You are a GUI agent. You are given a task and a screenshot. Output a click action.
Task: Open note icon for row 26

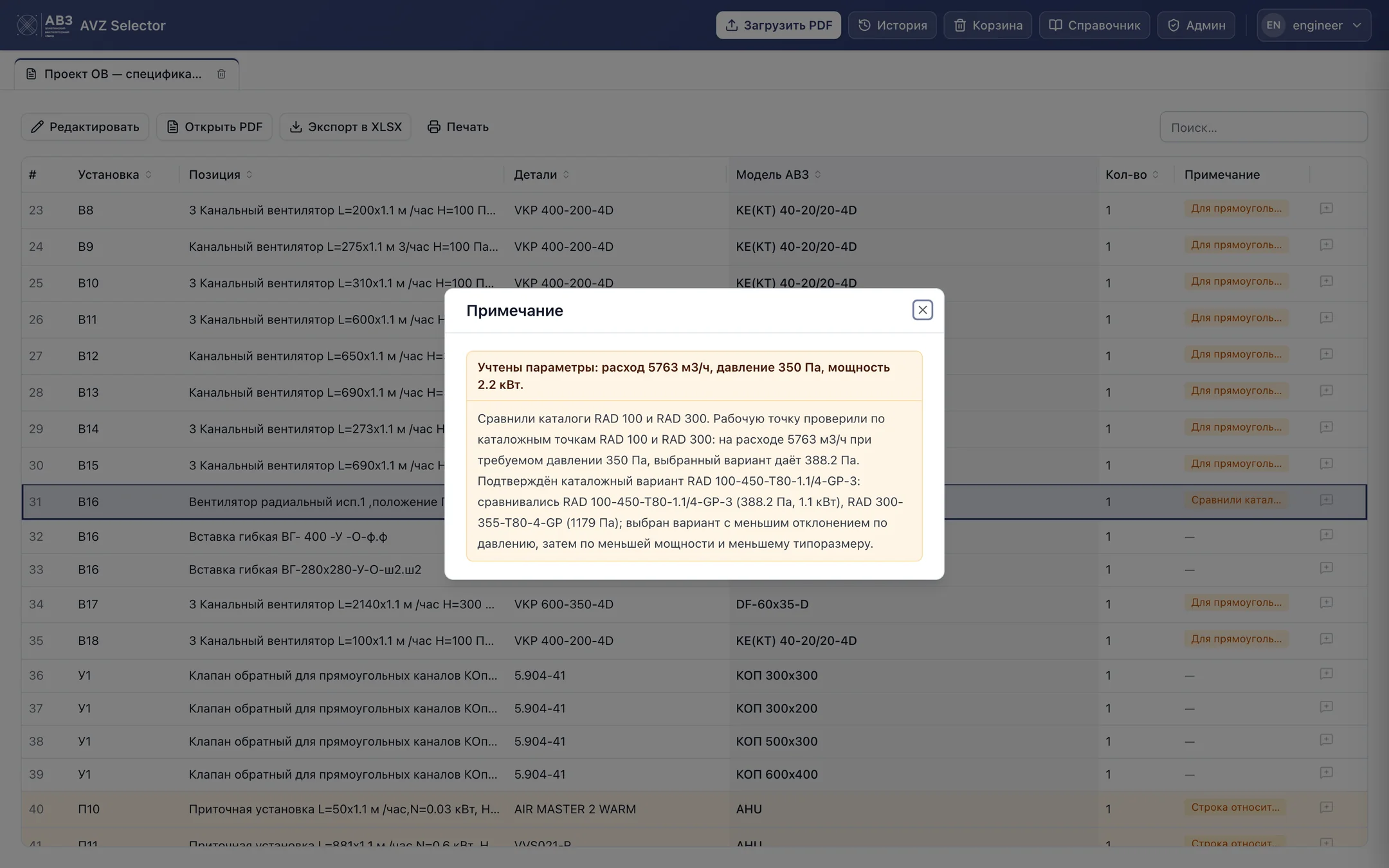point(1326,318)
